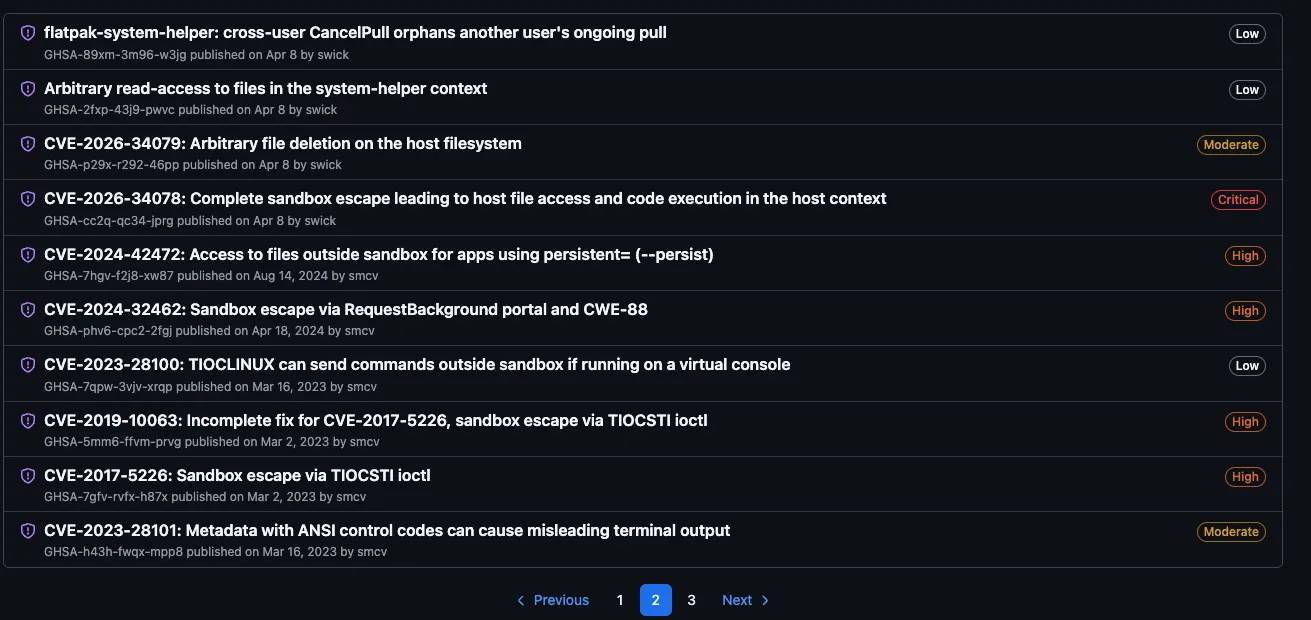Click shield icon beside CVE-2026-34078 advisory

click(x=28, y=199)
